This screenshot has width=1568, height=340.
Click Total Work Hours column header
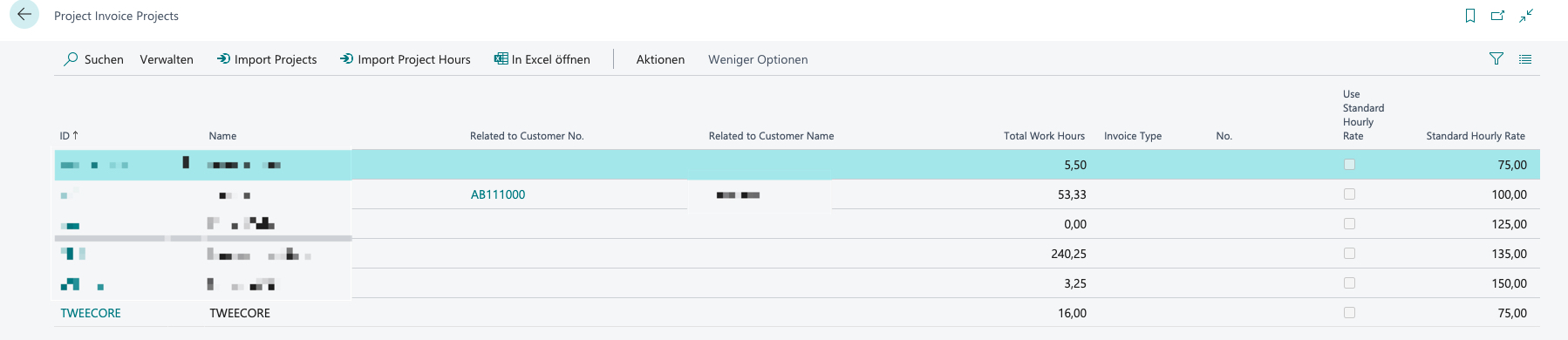click(1044, 136)
